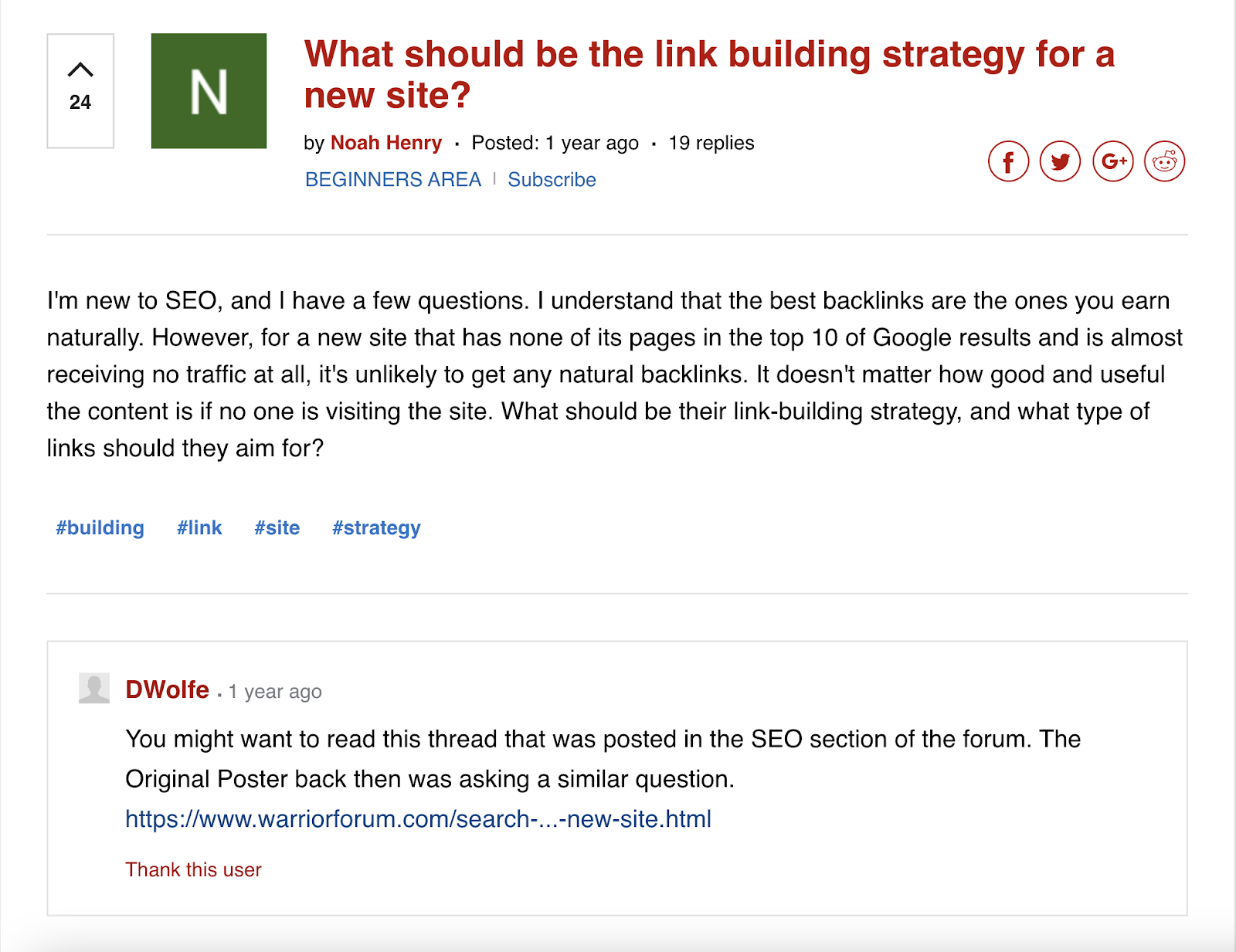
Task: Click the vote count showing 24
Action: tap(80, 102)
